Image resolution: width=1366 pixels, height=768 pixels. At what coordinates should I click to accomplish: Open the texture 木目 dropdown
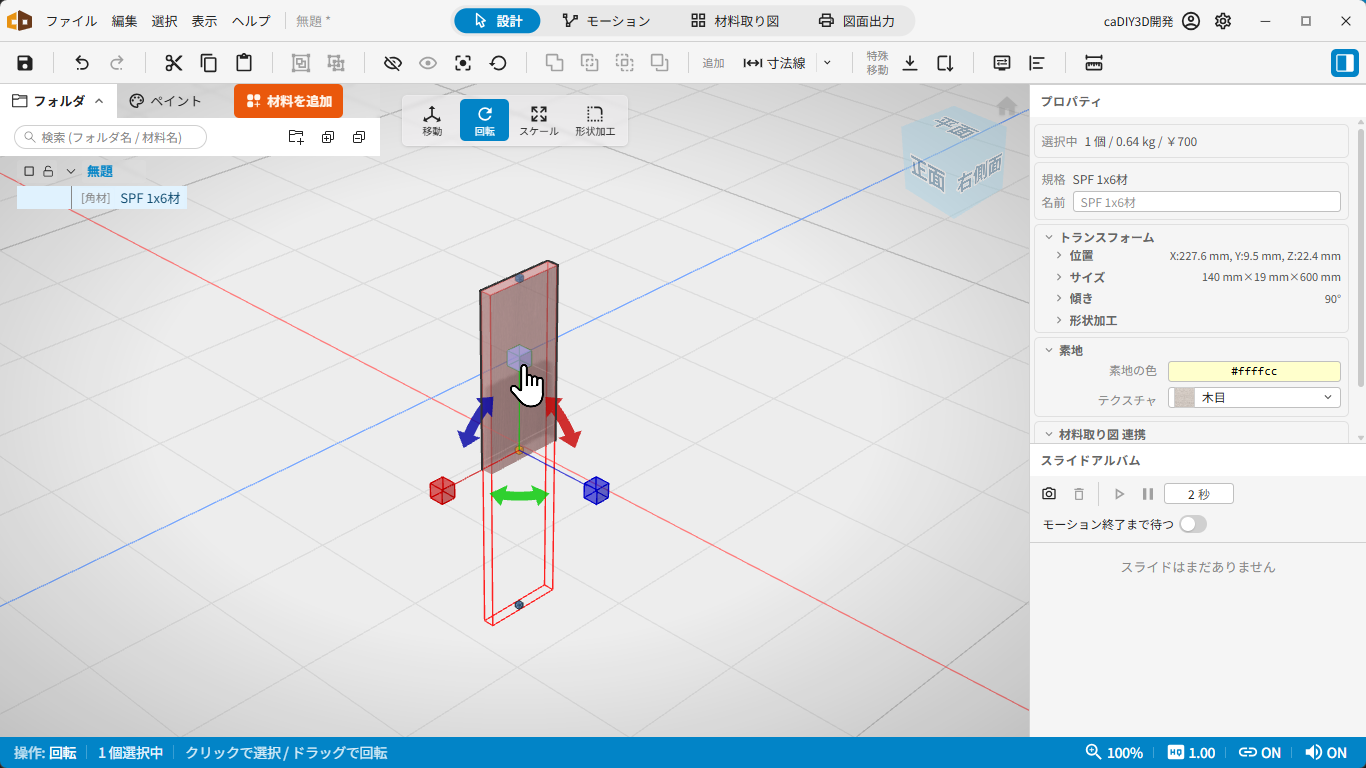pyautogui.click(x=1254, y=398)
